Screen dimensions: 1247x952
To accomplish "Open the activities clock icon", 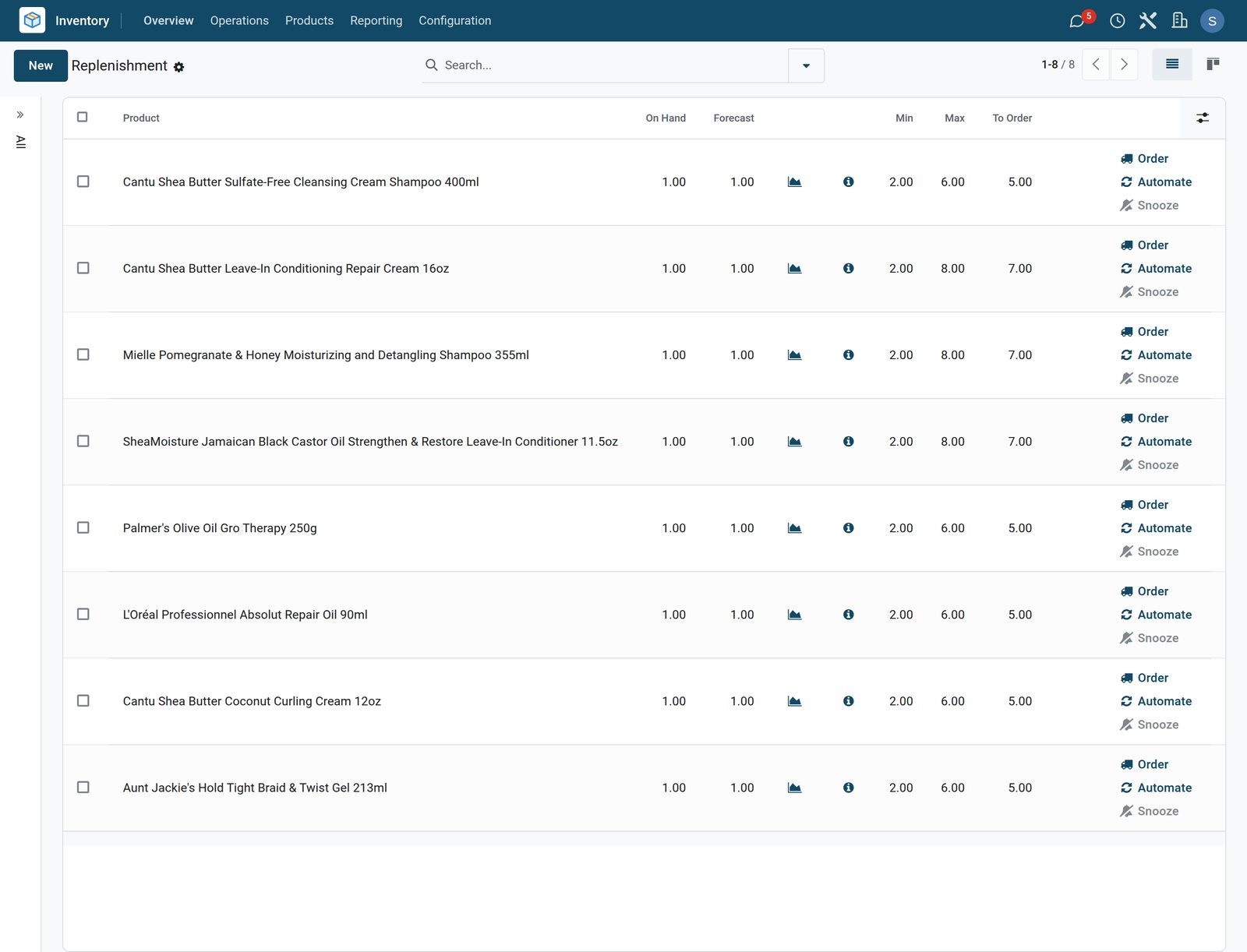I will (1117, 21).
